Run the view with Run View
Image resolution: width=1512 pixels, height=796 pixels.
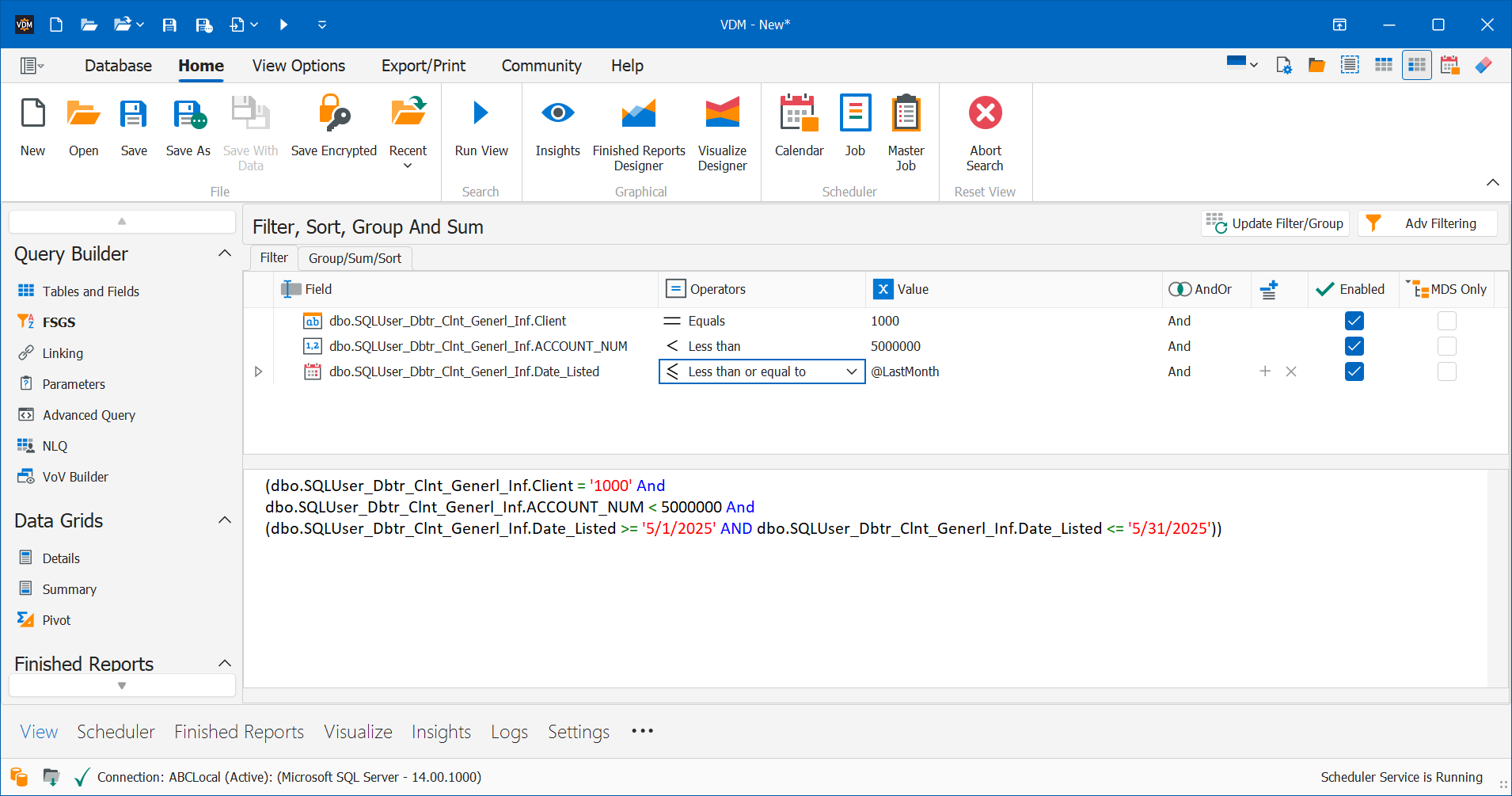click(x=481, y=127)
